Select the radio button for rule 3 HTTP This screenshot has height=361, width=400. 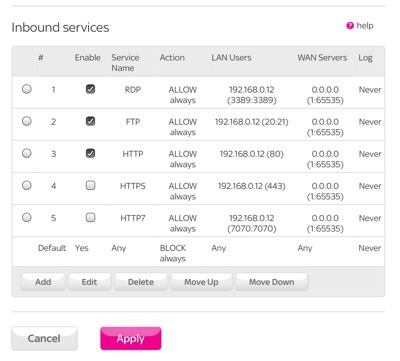click(27, 153)
